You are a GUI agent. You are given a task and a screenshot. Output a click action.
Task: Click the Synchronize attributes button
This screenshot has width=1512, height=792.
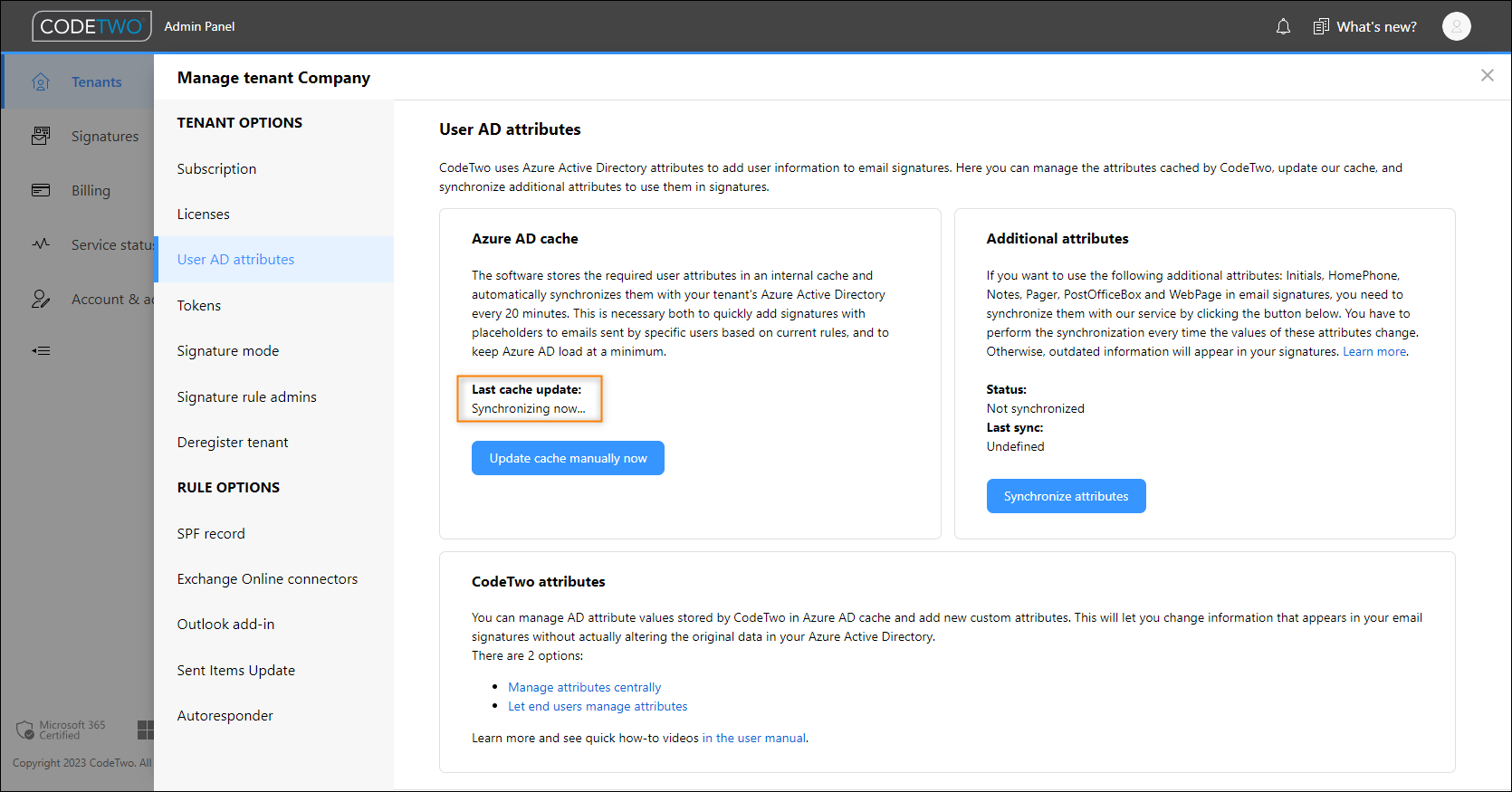coord(1066,496)
